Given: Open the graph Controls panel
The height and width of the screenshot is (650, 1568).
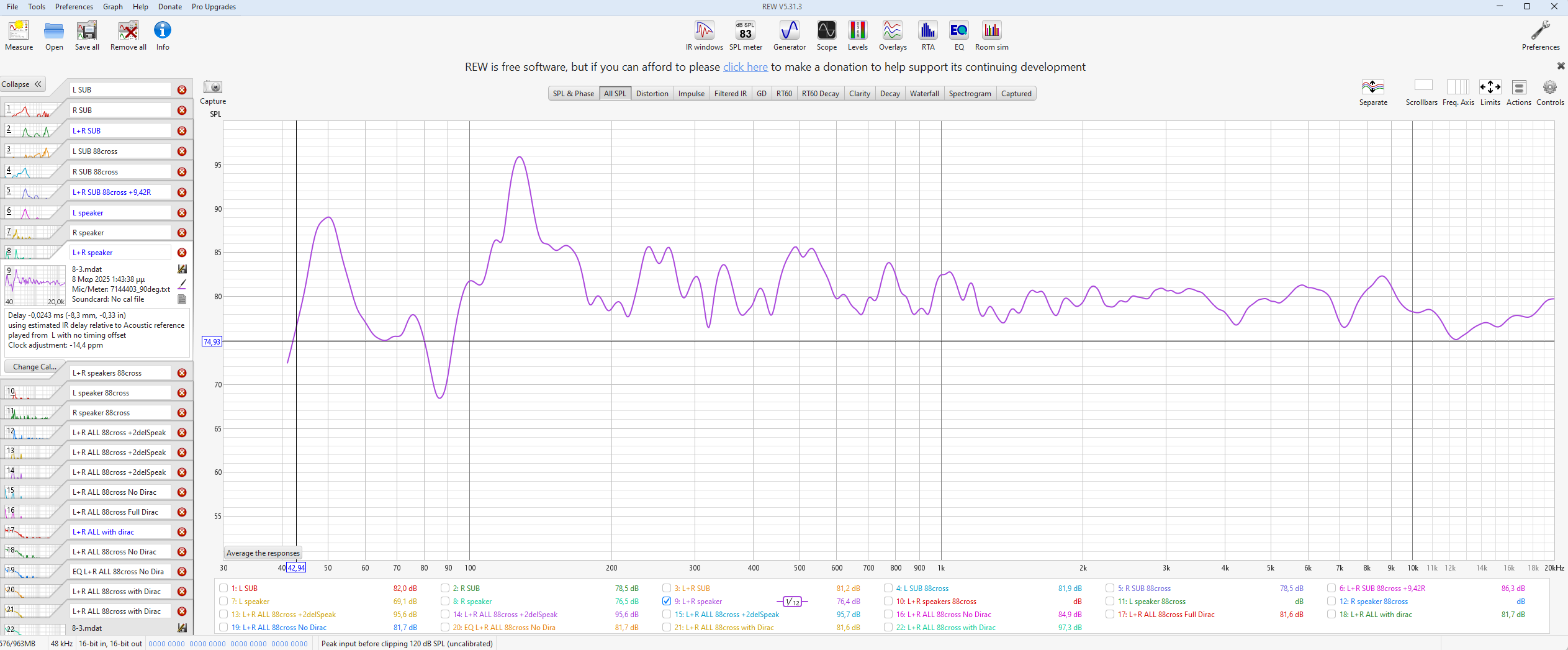Looking at the screenshot, I should point(1549,92).
